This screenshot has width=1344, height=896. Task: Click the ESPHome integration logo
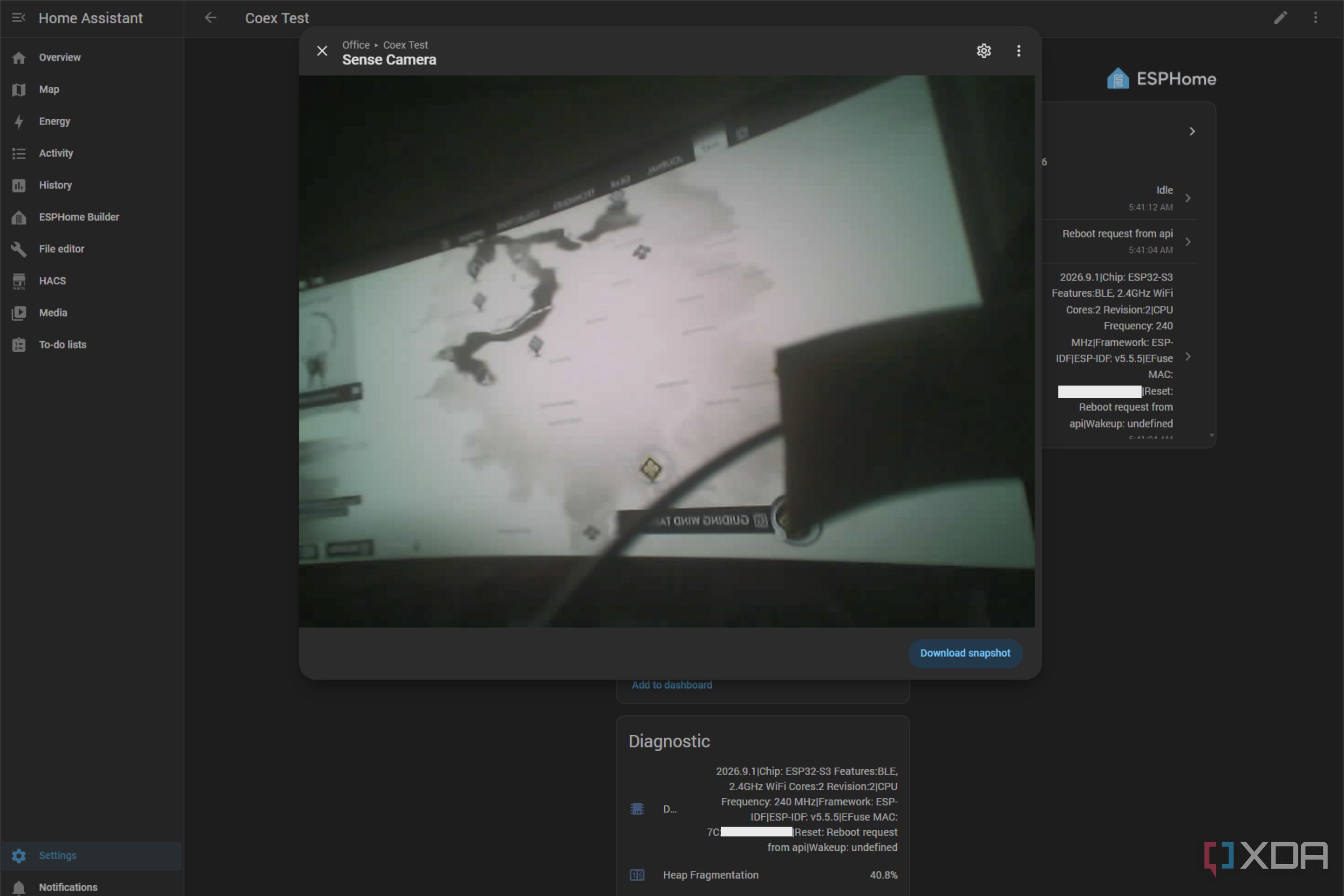pos(1161,78)
